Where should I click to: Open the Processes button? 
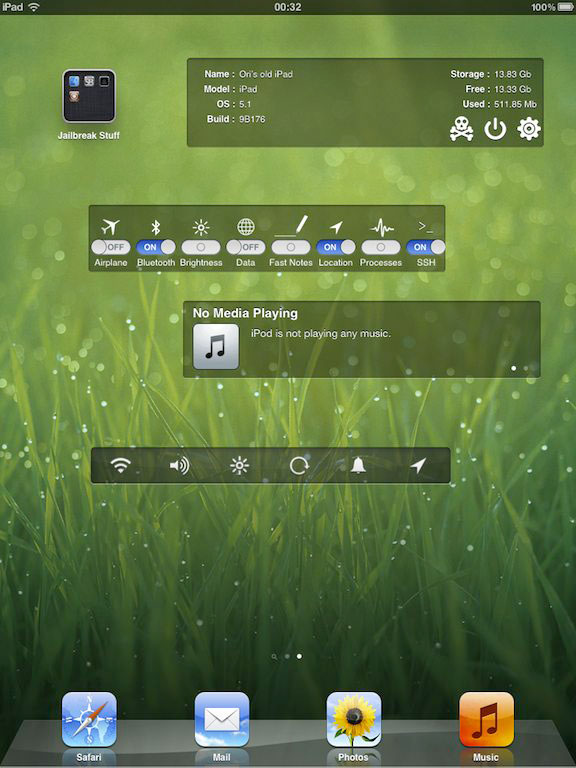click(x=381, y=247)
